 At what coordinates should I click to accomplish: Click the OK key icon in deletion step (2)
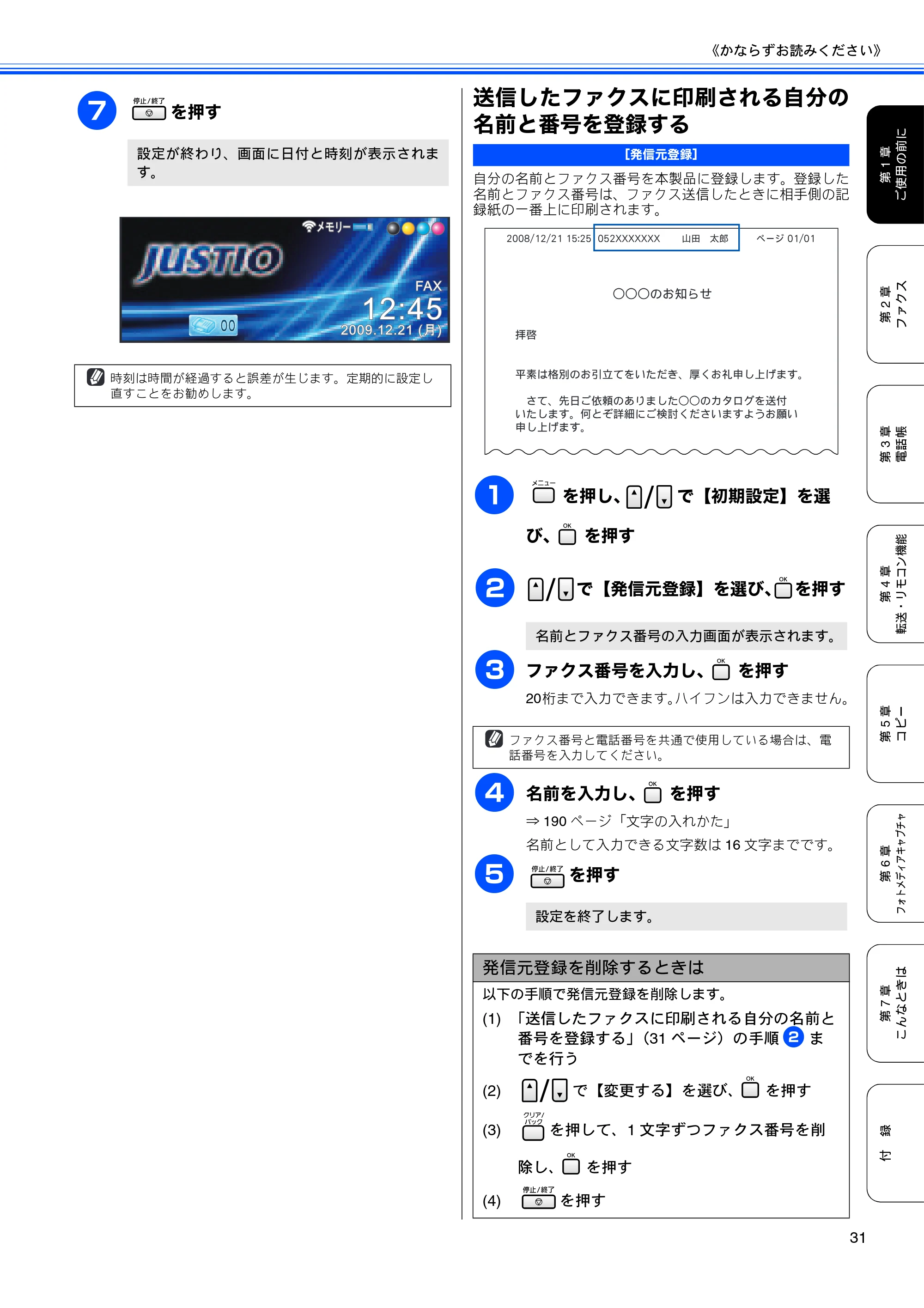(x=750, y=1087)
